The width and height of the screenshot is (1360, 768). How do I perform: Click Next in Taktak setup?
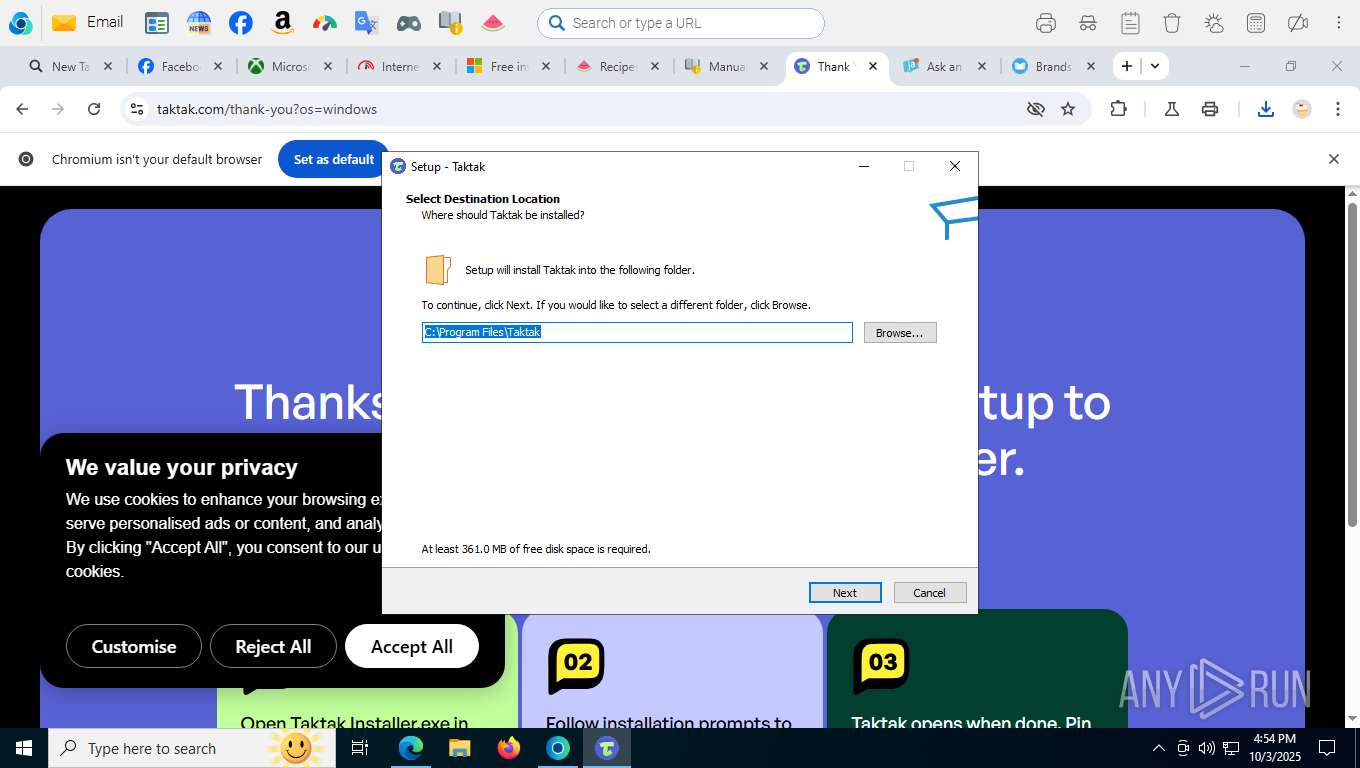coord(845,593)
